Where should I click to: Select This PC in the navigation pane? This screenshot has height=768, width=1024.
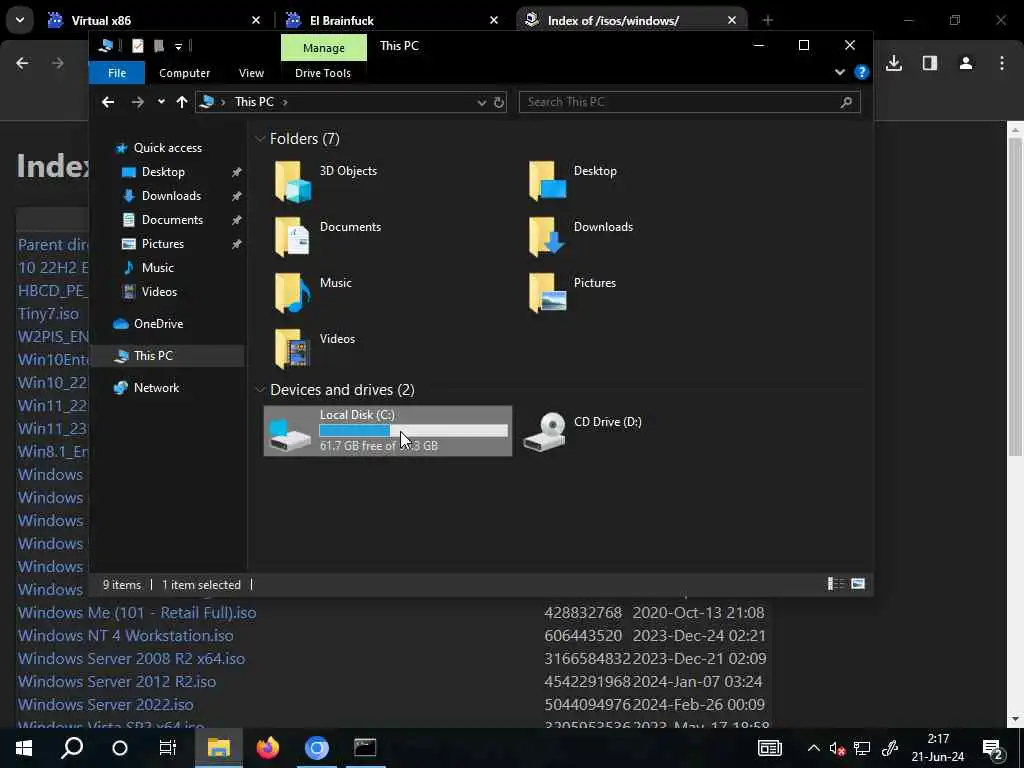point(153,355)
